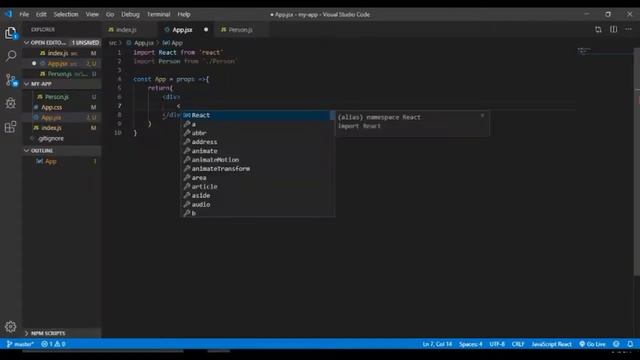Click the code minimap

[605, 51]
